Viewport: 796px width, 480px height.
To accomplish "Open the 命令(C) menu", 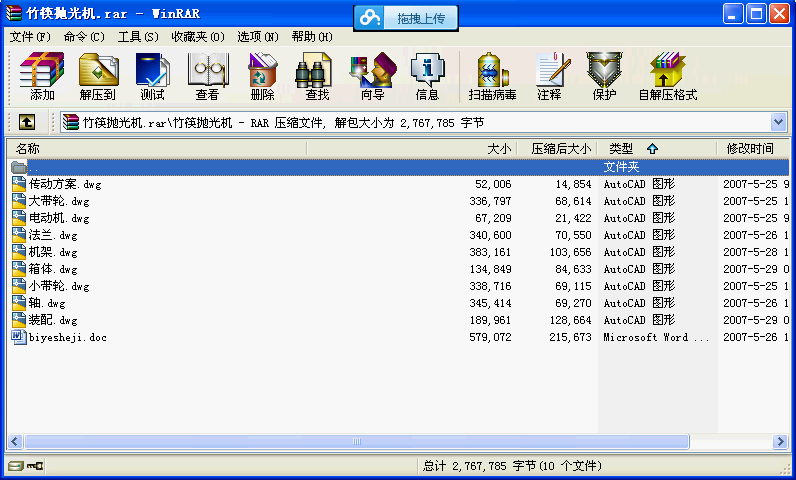I will point(84,37).
